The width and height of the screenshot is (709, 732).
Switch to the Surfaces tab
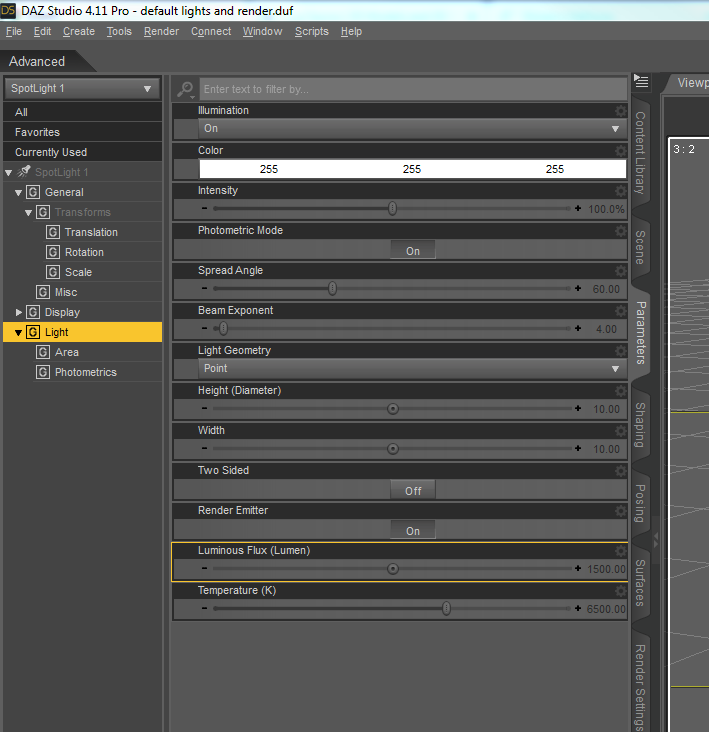coord(640,583)
